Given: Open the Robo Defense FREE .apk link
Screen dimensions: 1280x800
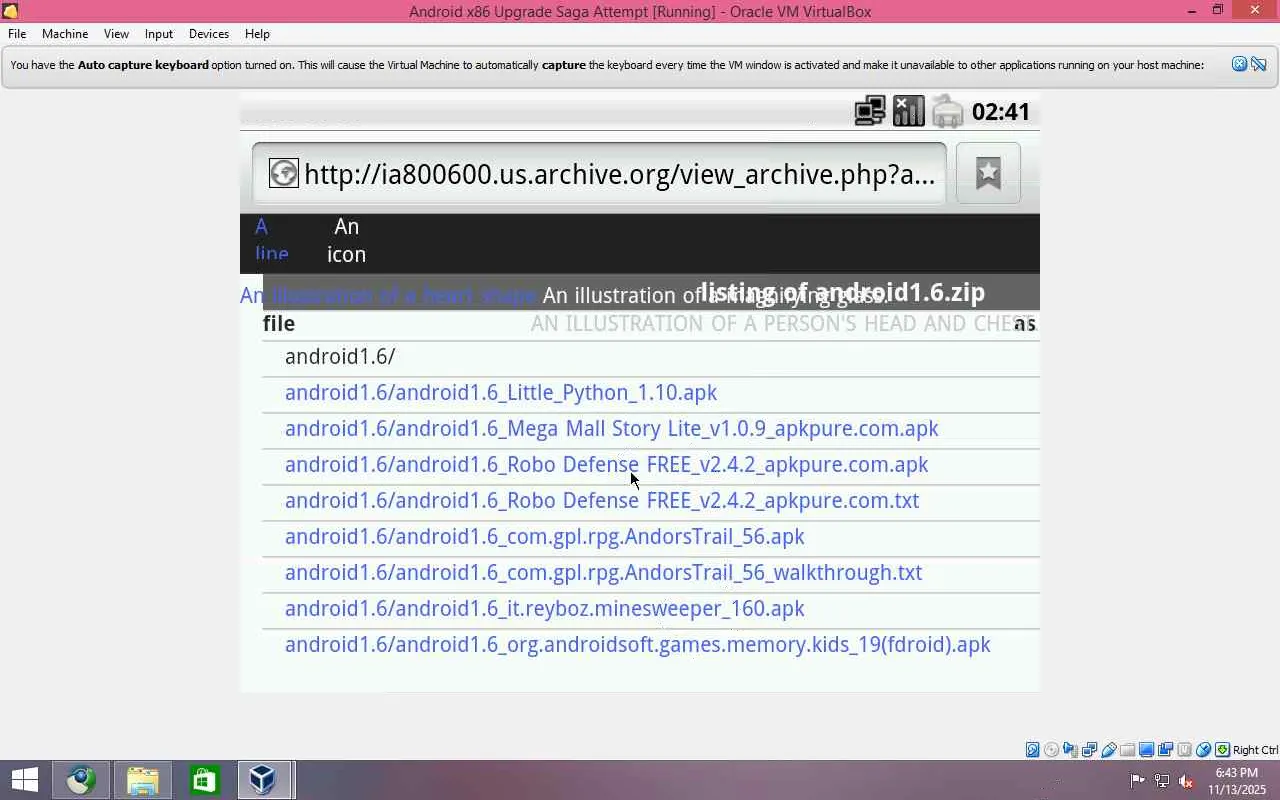Looking at the screenshot, I should point(607,465).
